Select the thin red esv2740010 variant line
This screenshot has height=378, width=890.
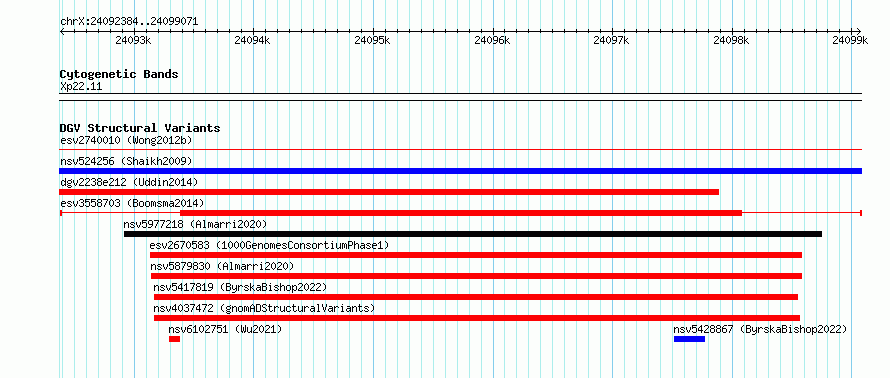tap(460, 150)
